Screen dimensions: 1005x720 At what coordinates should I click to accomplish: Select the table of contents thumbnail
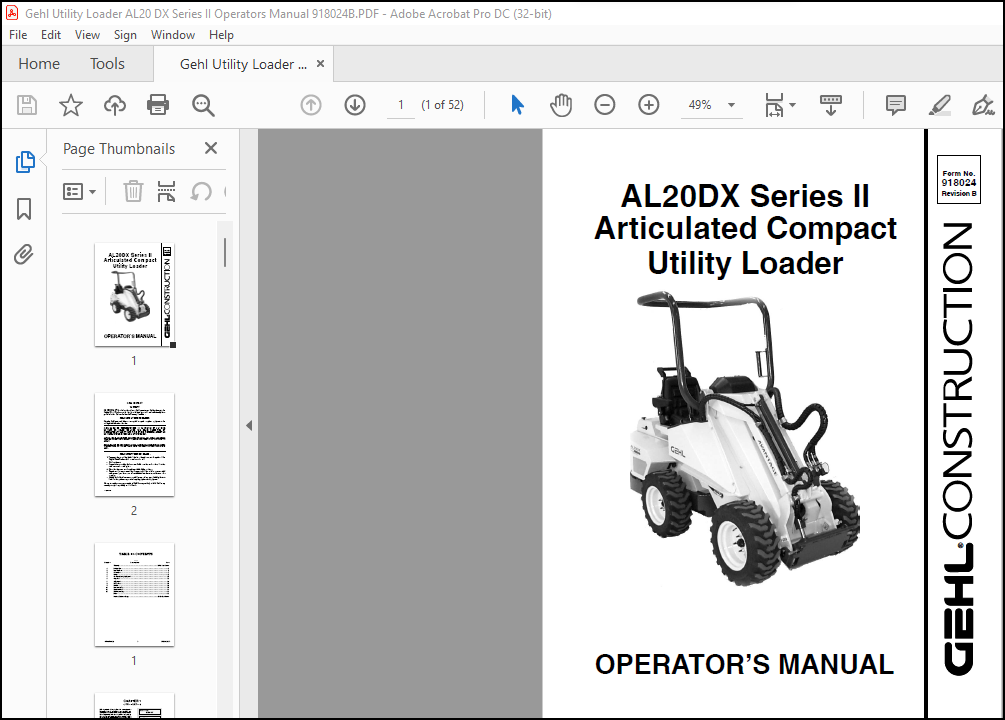135,594
